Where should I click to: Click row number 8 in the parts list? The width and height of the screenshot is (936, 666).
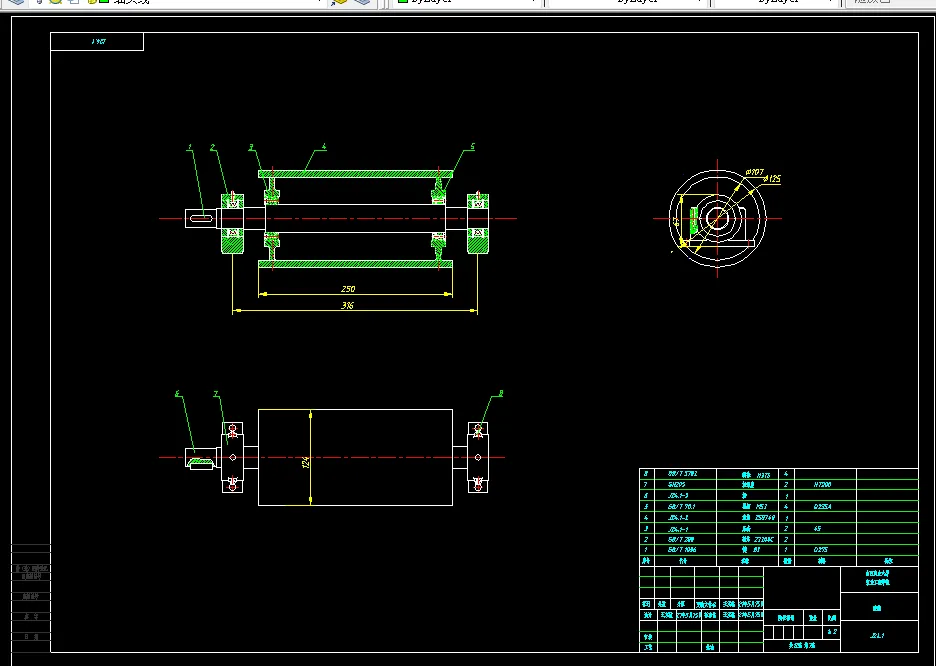tap(645, 474)
